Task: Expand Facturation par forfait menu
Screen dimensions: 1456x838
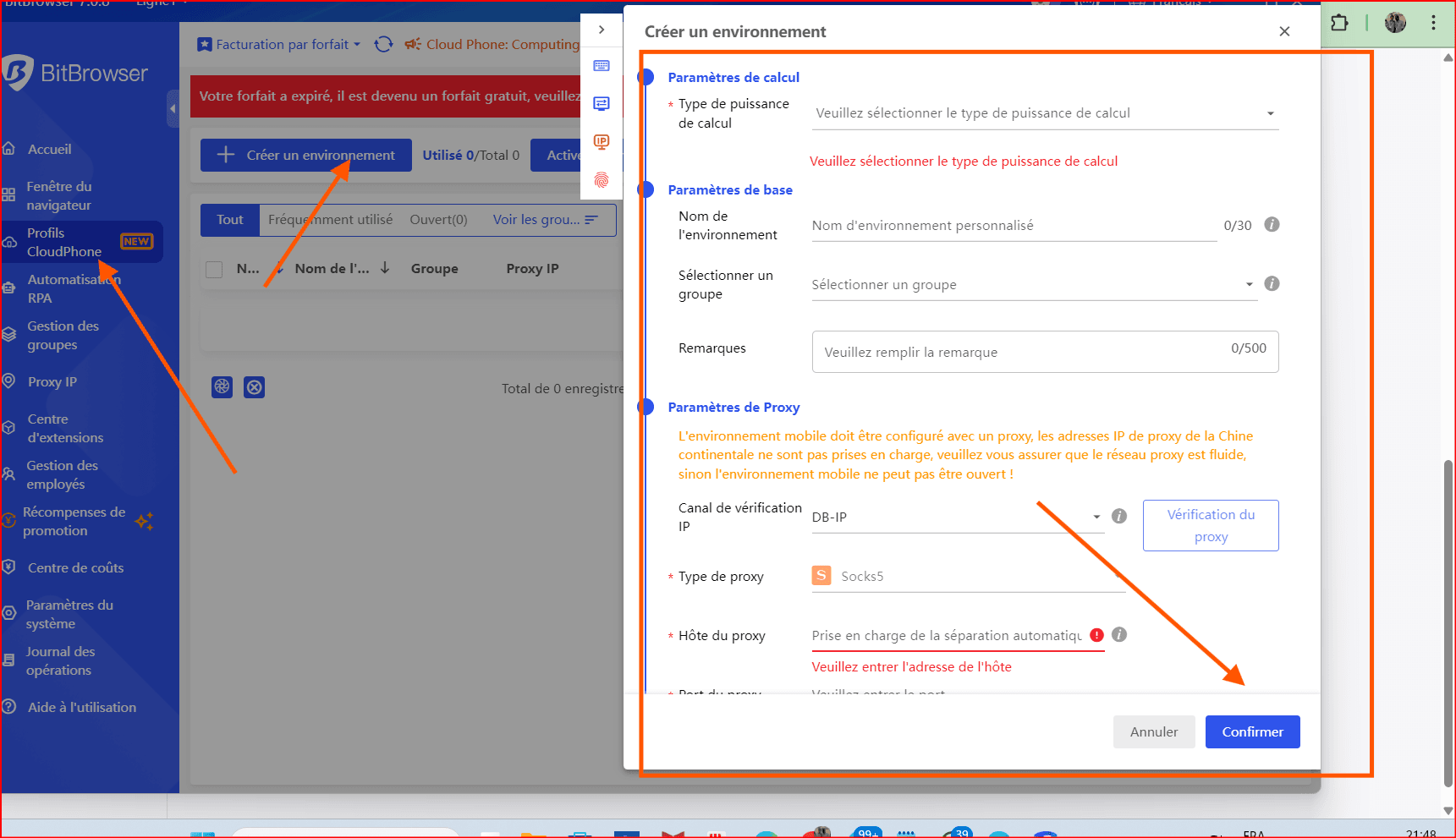Action: 279,44
